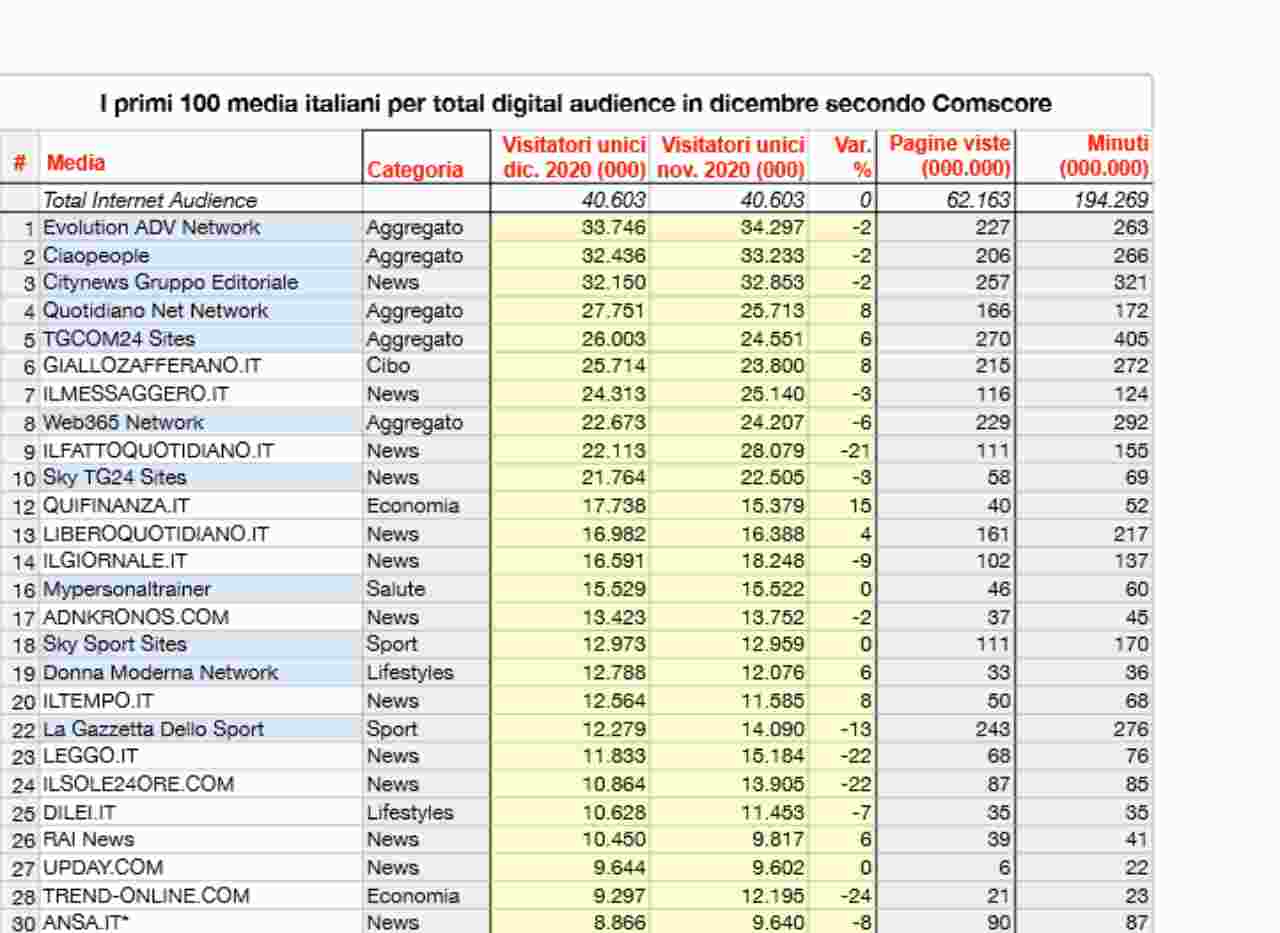Select the Total Internet Audience row label
The height and width of the screenshot is (933, 1280).
pos(150,200)
